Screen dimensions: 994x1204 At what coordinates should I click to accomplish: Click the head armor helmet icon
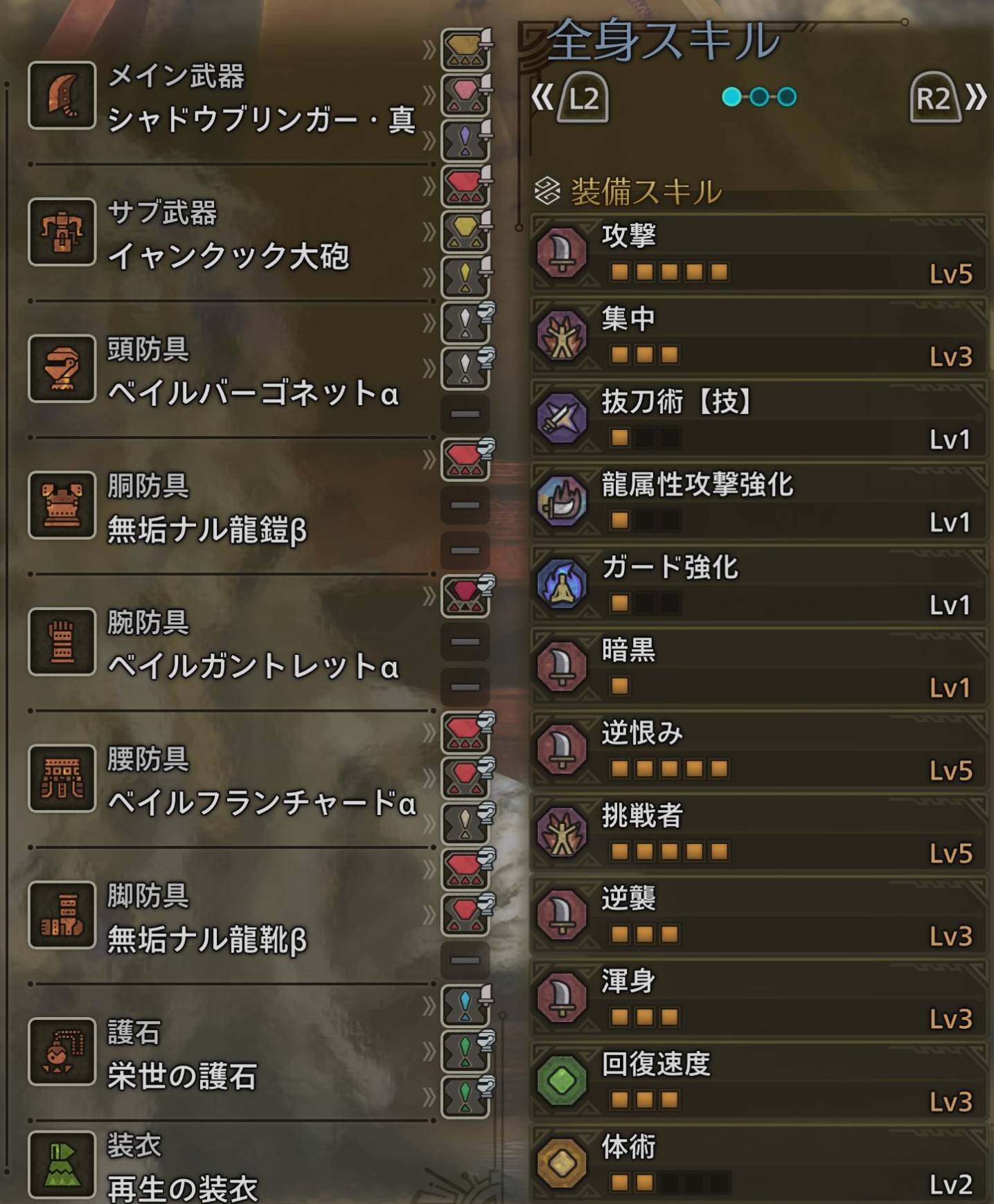pos(62,368)
